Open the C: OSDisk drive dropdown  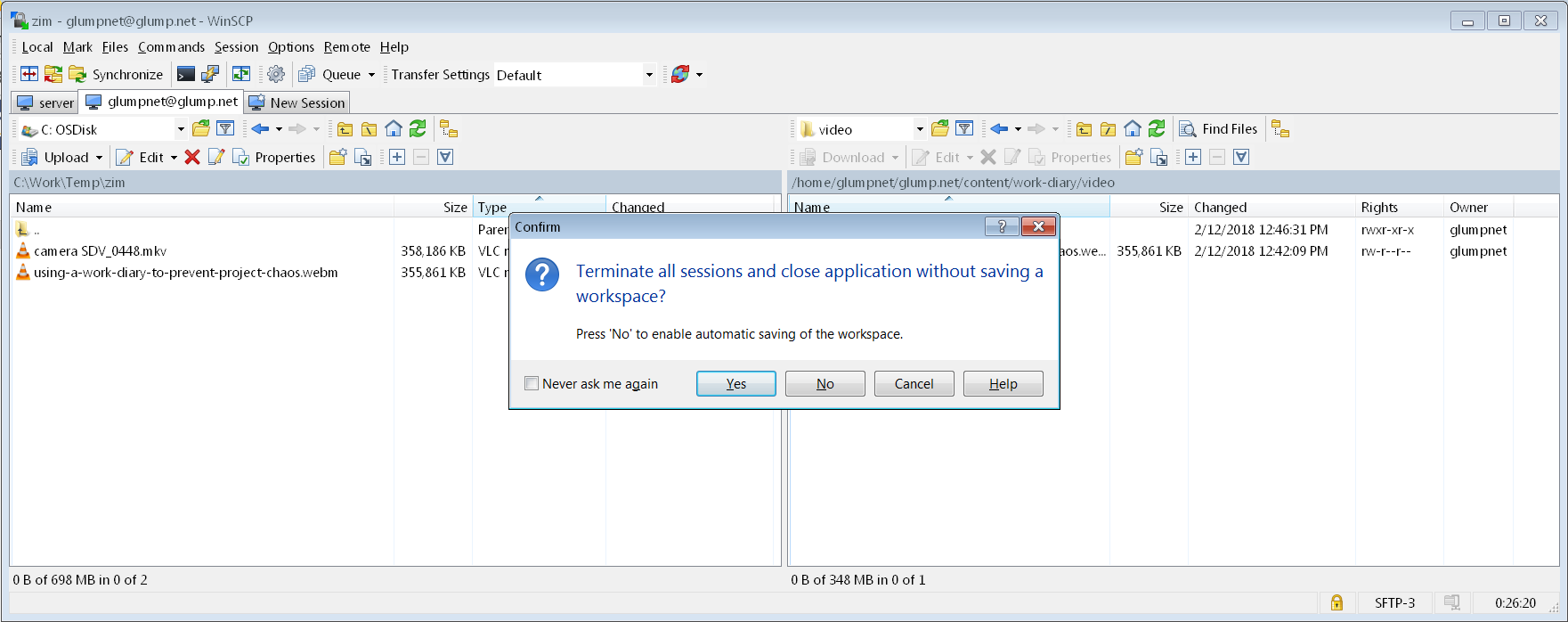(x=181, y=129)
